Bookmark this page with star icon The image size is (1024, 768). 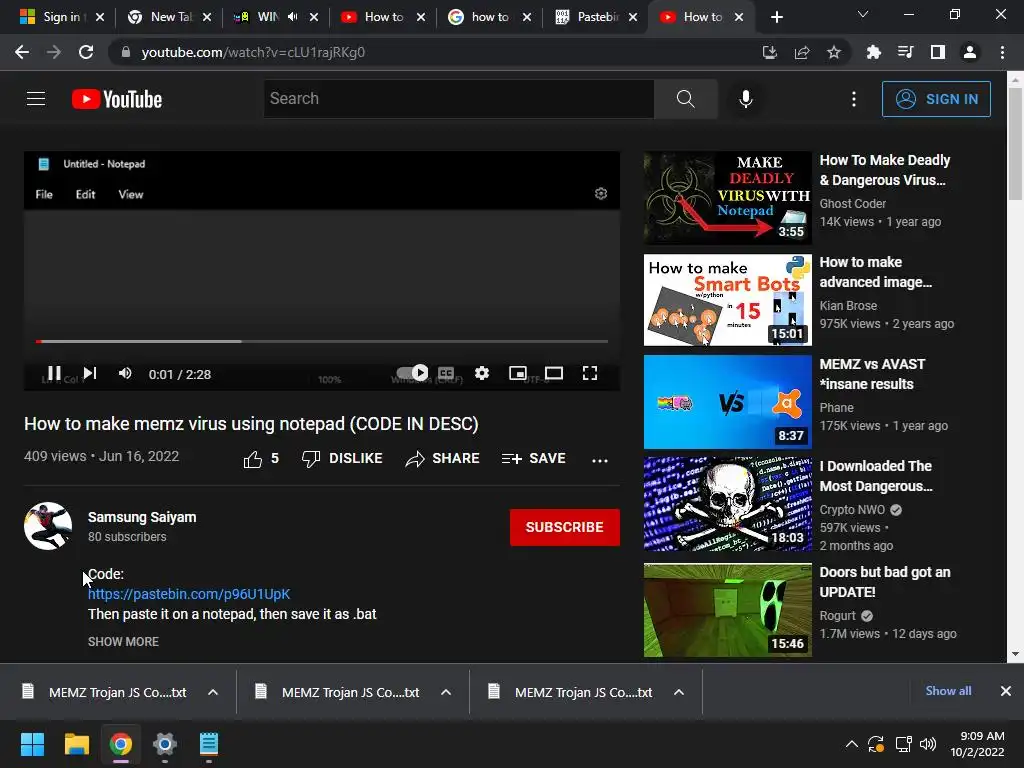(834, 52)
